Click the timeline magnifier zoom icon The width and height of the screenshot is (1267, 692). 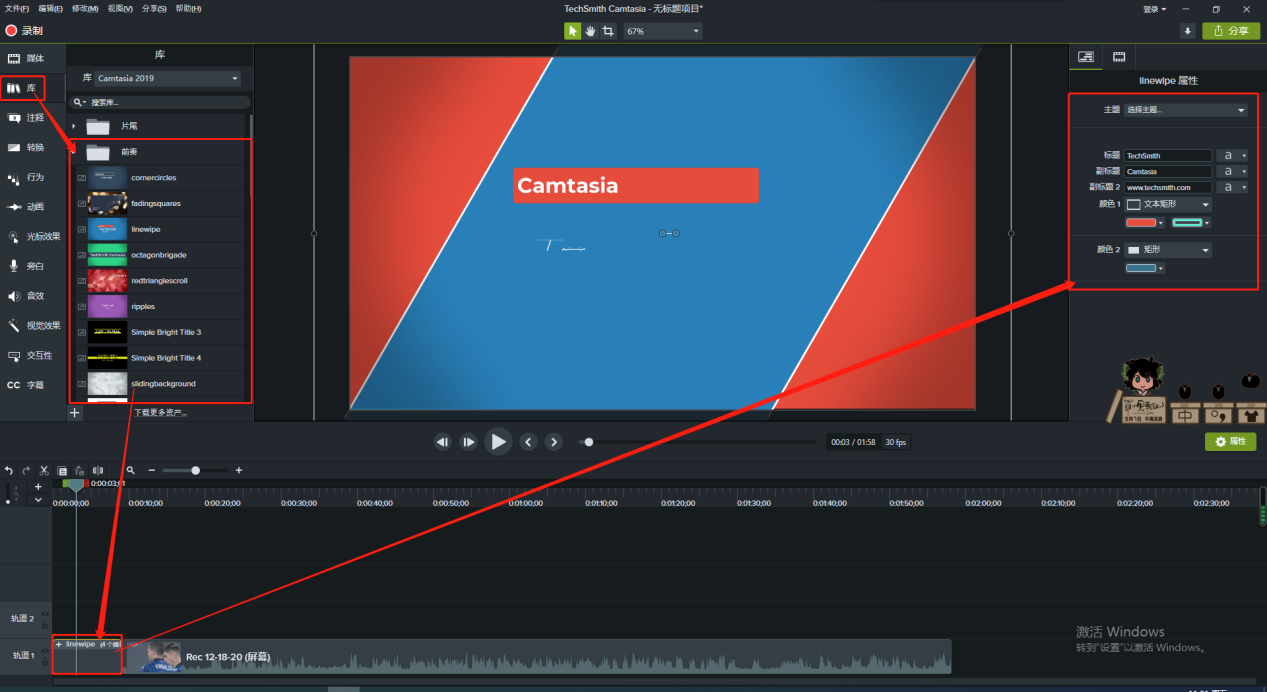tap(130, 470)
